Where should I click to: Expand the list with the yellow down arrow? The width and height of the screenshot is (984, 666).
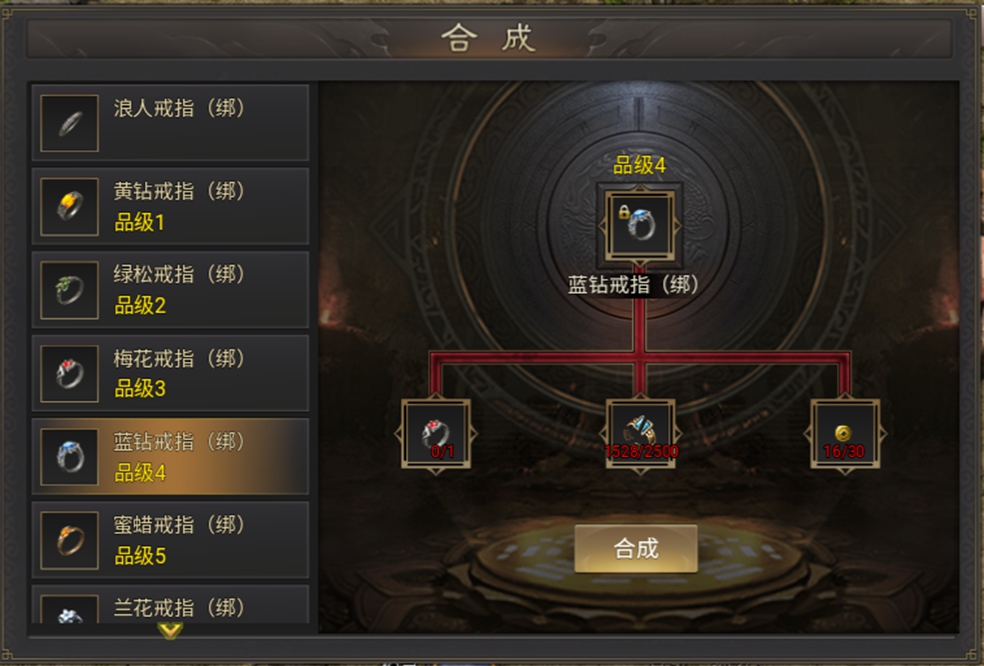170,630
